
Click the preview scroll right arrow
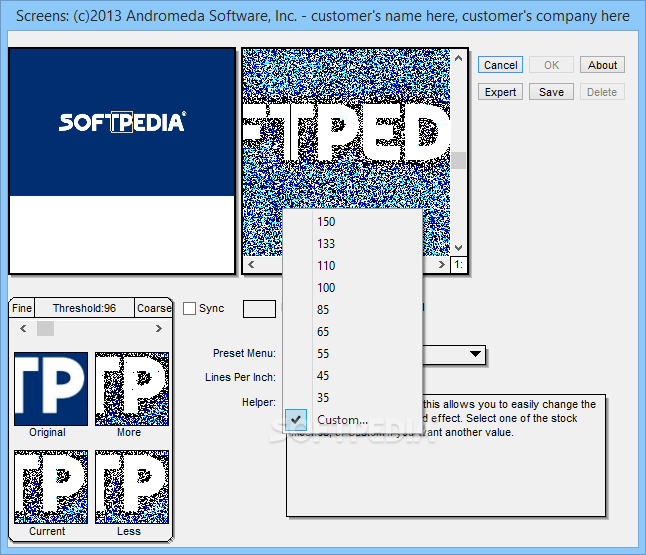(x=442, y=265)
